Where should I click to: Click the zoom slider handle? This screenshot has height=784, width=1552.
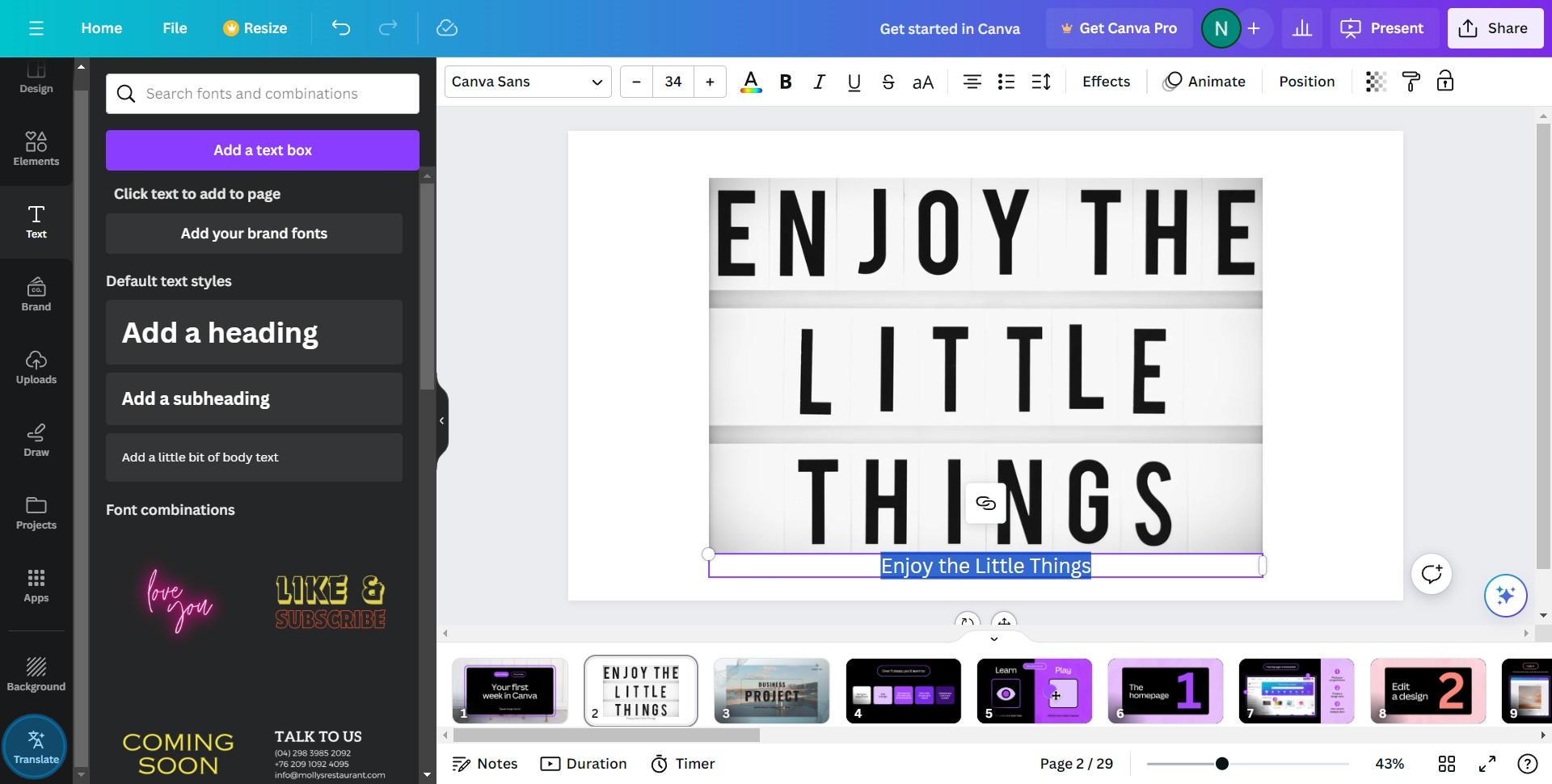[x=1222, y=764]
